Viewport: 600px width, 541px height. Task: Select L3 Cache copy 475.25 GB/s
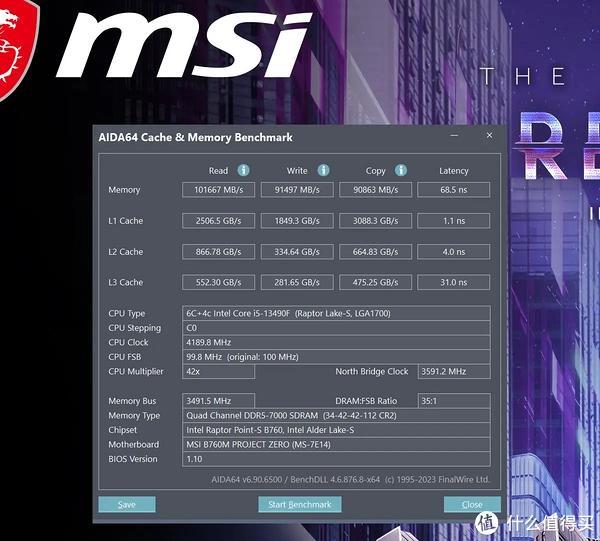[x=375, y=282]
